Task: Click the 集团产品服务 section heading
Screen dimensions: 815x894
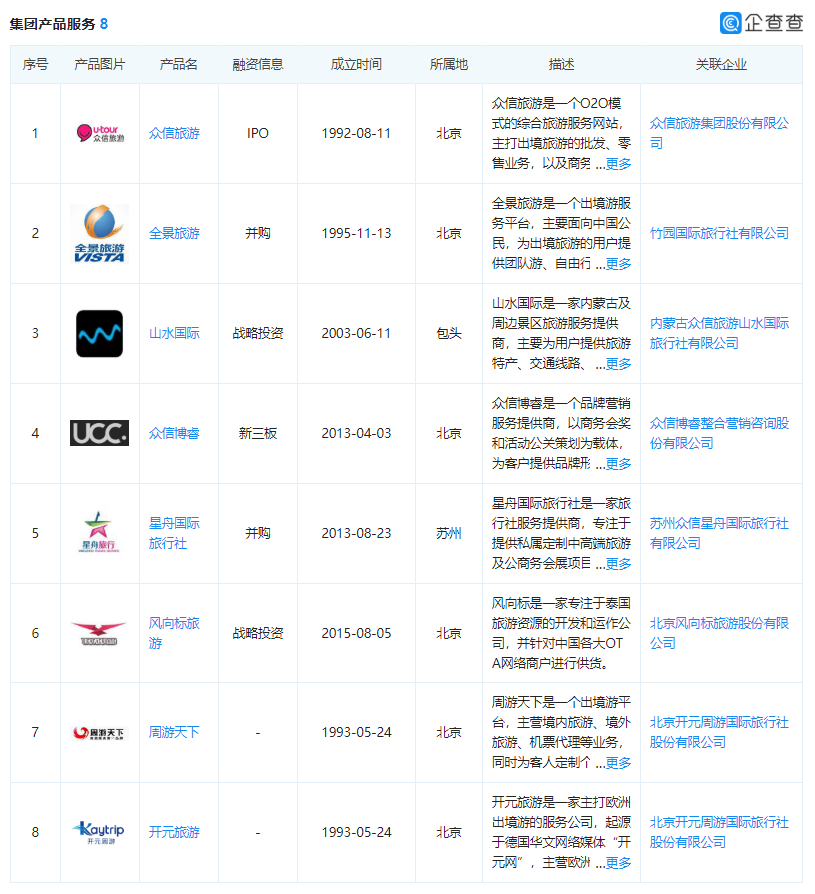Action: coord(52,24)
